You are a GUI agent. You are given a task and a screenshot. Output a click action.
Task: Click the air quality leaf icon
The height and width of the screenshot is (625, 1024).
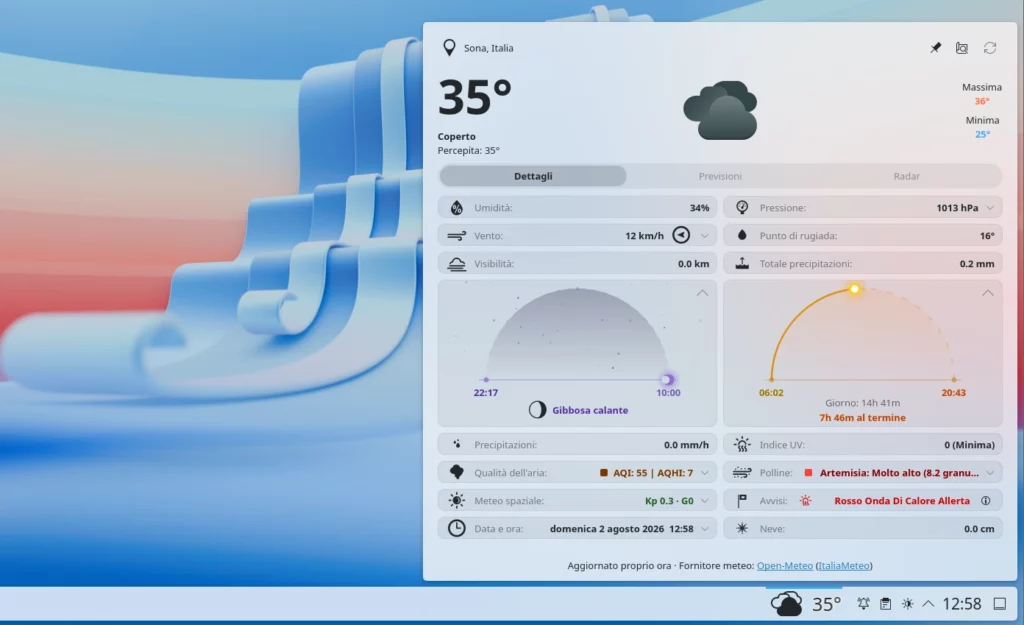[456, 472]
